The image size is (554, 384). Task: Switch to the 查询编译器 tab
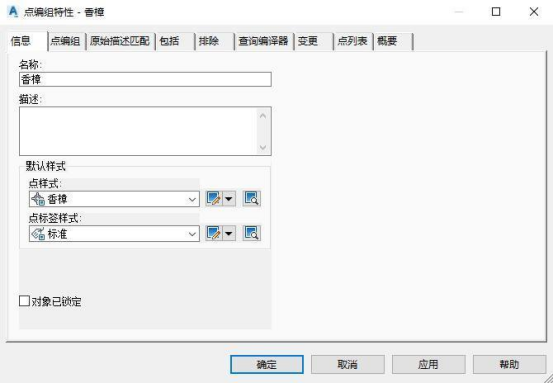pyautogui.click(x=264, y=41)
